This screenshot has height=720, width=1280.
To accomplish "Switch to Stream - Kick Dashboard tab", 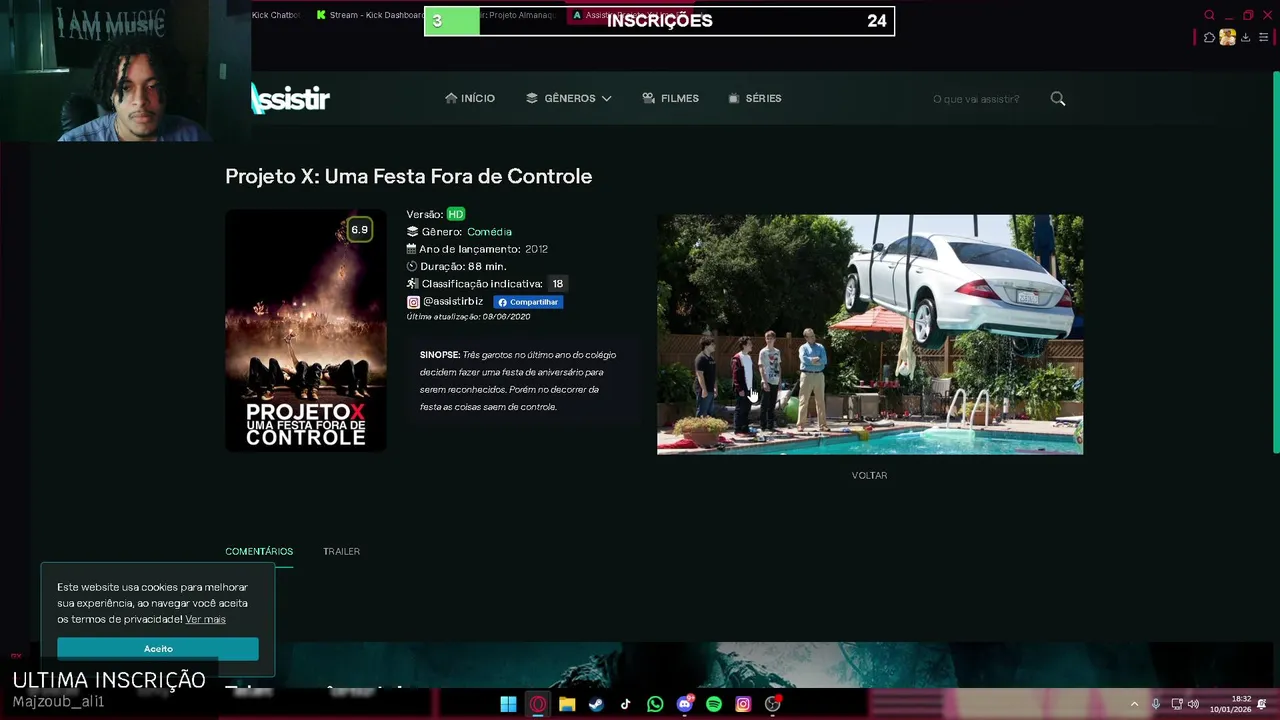I will 370,15.
